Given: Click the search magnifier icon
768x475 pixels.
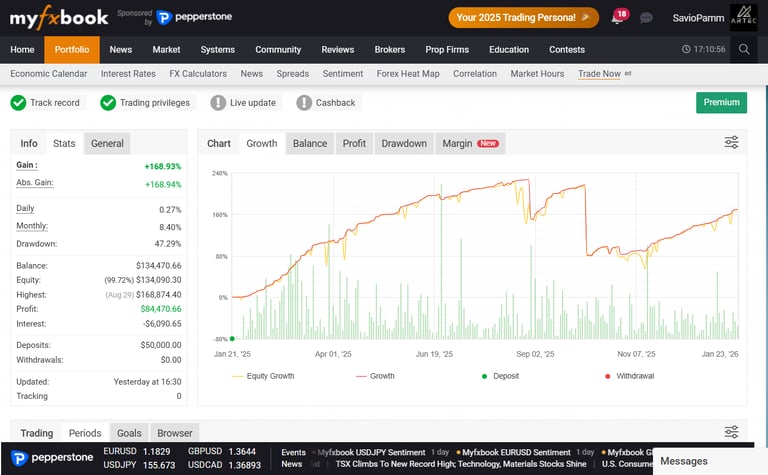Looking at the screenshot, I should [x=744, y=49].
